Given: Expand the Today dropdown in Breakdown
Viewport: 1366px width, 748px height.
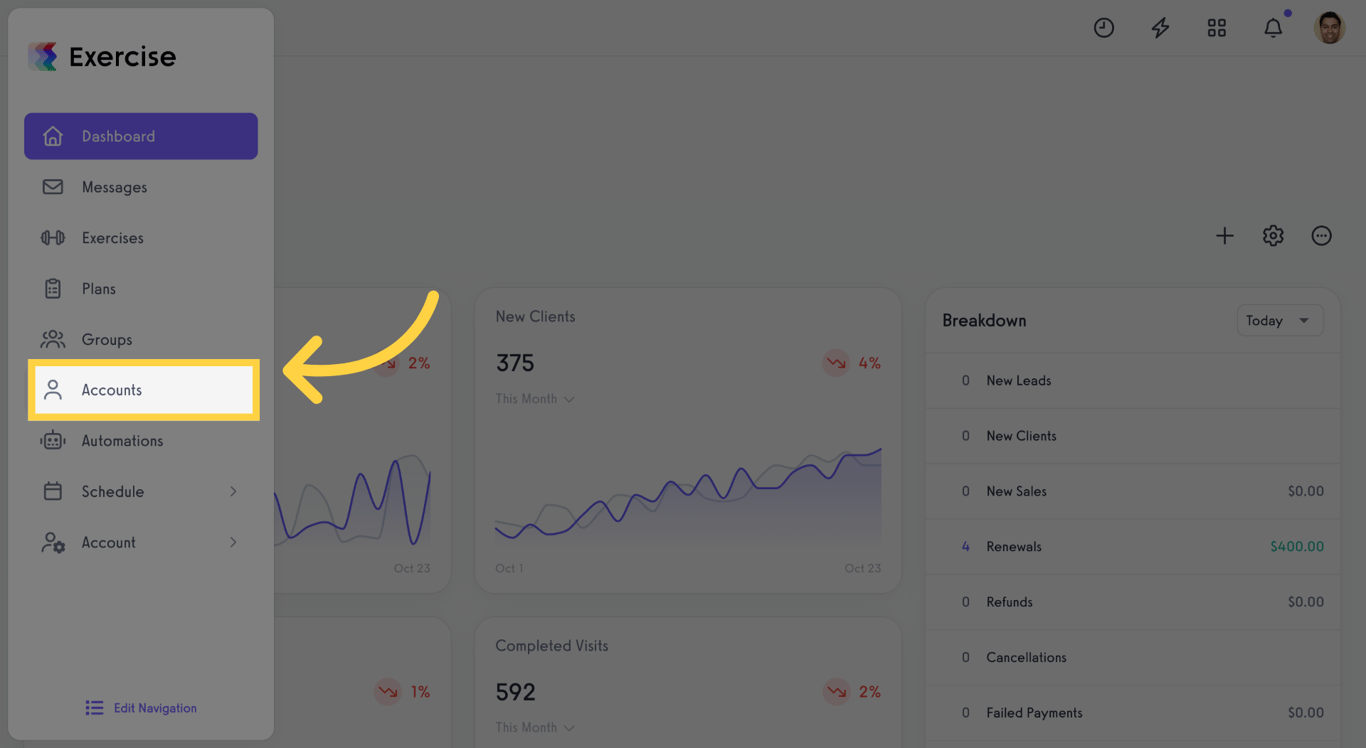Looking at the screenshot, I should [1280, 321].
